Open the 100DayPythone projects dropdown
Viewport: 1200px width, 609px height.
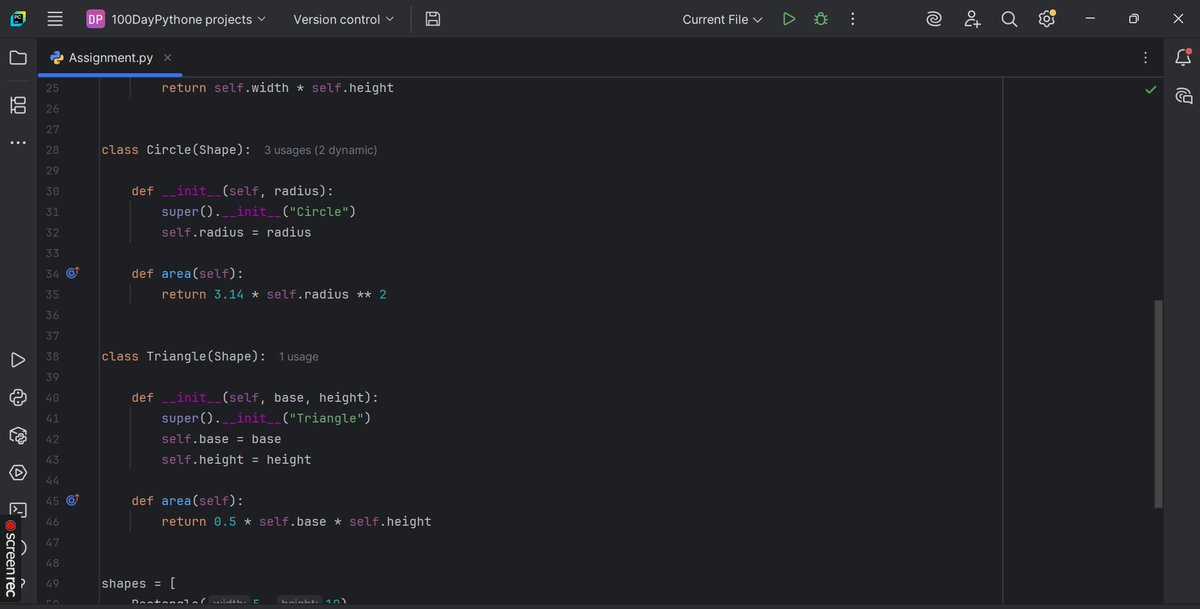click(x=176, y=19)
